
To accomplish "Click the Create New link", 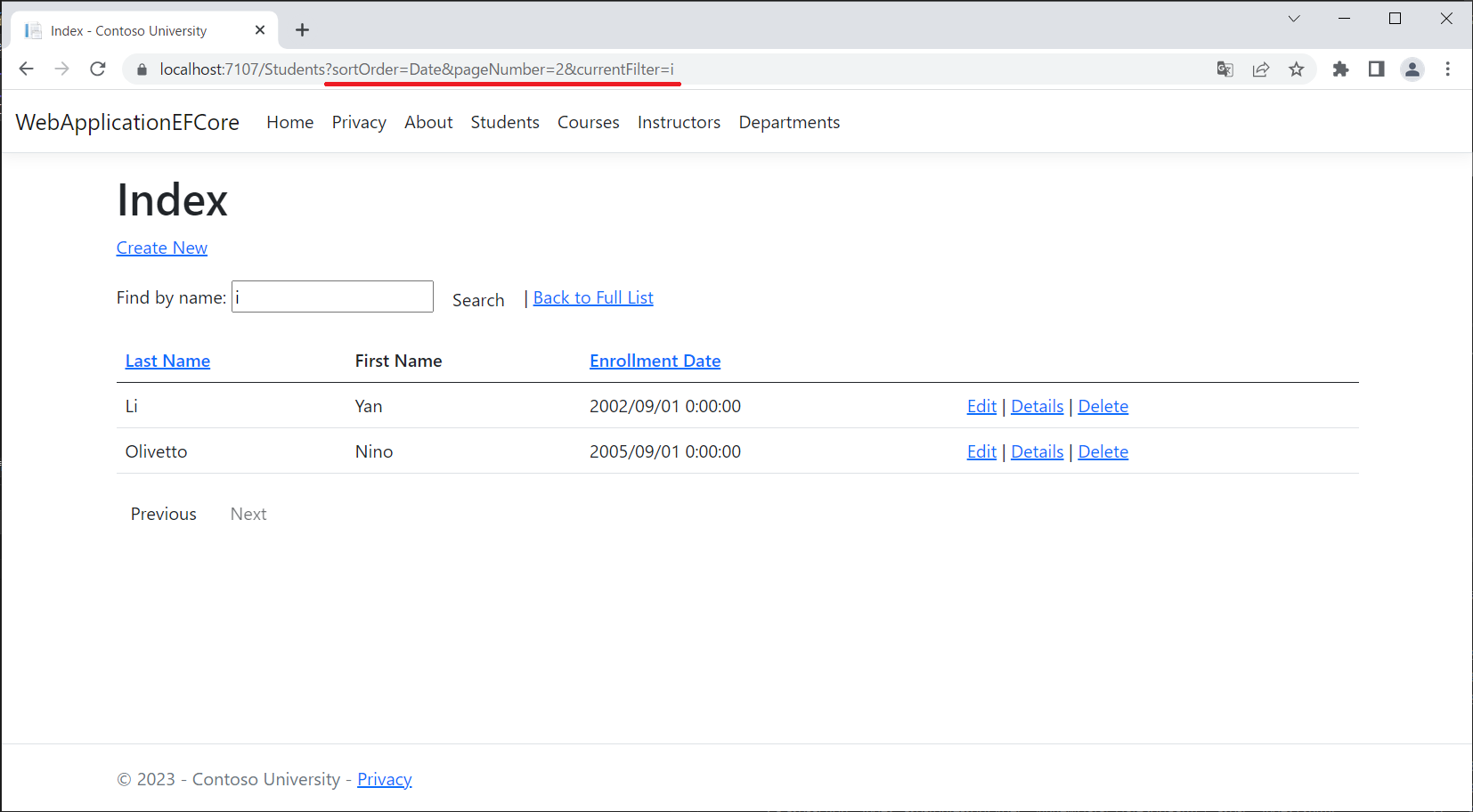I will click(x=161, y=248).
